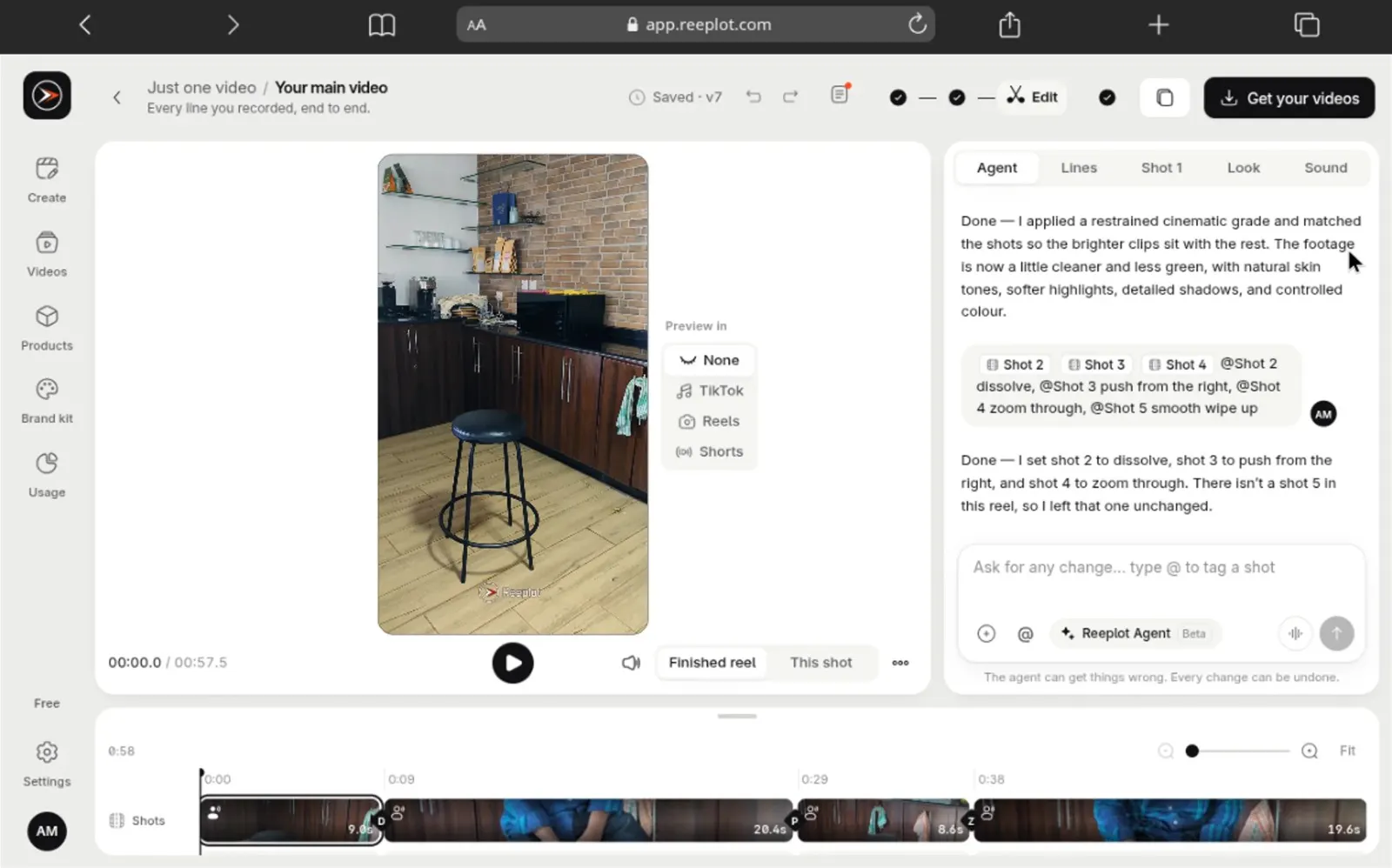The height and width of the screenshot is (868, 1392).
Task: Select the 20.4s shot clip in timeline
Action: (589, 820)
